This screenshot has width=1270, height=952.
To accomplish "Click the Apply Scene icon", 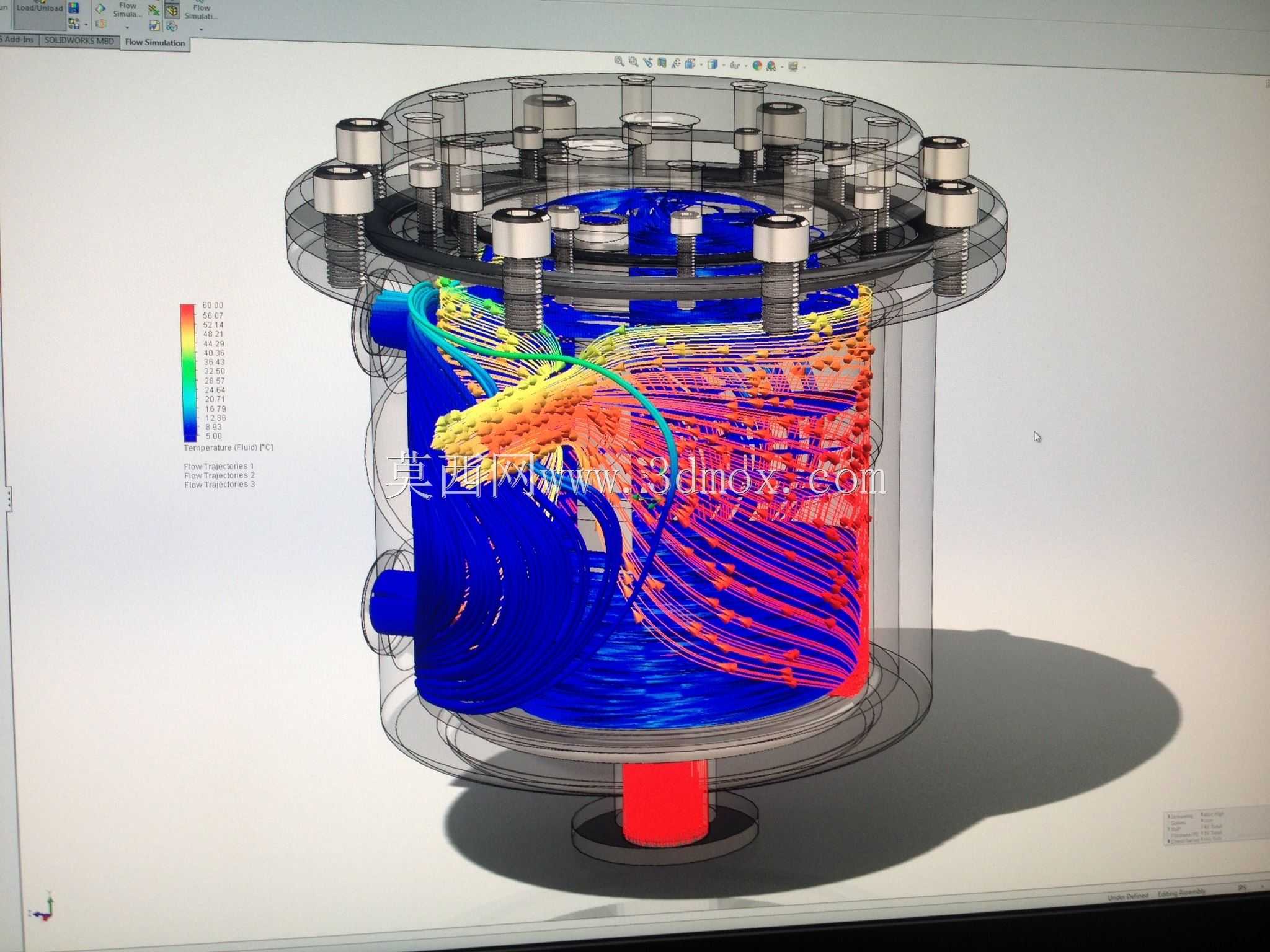I will [x=771, y=66].
